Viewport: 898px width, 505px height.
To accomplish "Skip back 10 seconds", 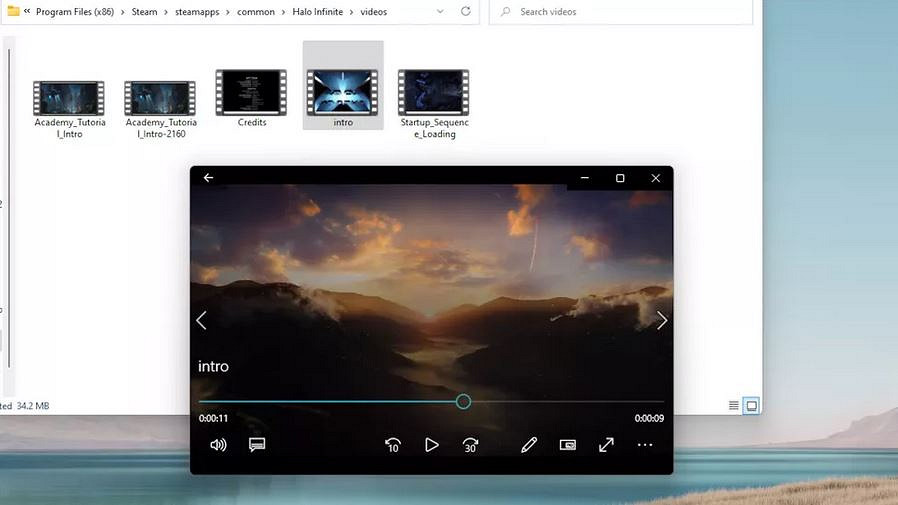I will [x=393, y=445].
